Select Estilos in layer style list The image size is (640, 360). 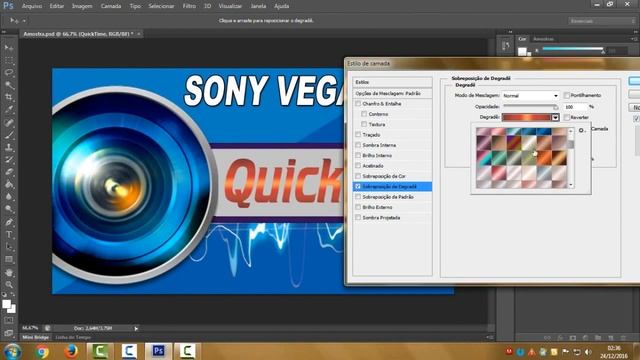point(392,82)
